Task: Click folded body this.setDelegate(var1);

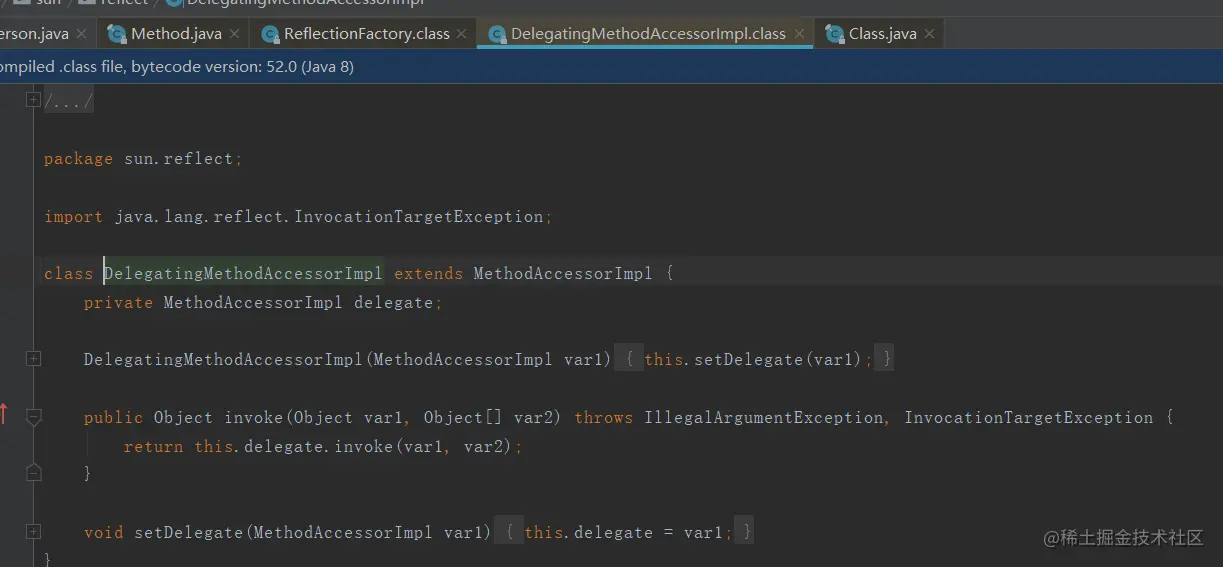Action: (754, 359)
